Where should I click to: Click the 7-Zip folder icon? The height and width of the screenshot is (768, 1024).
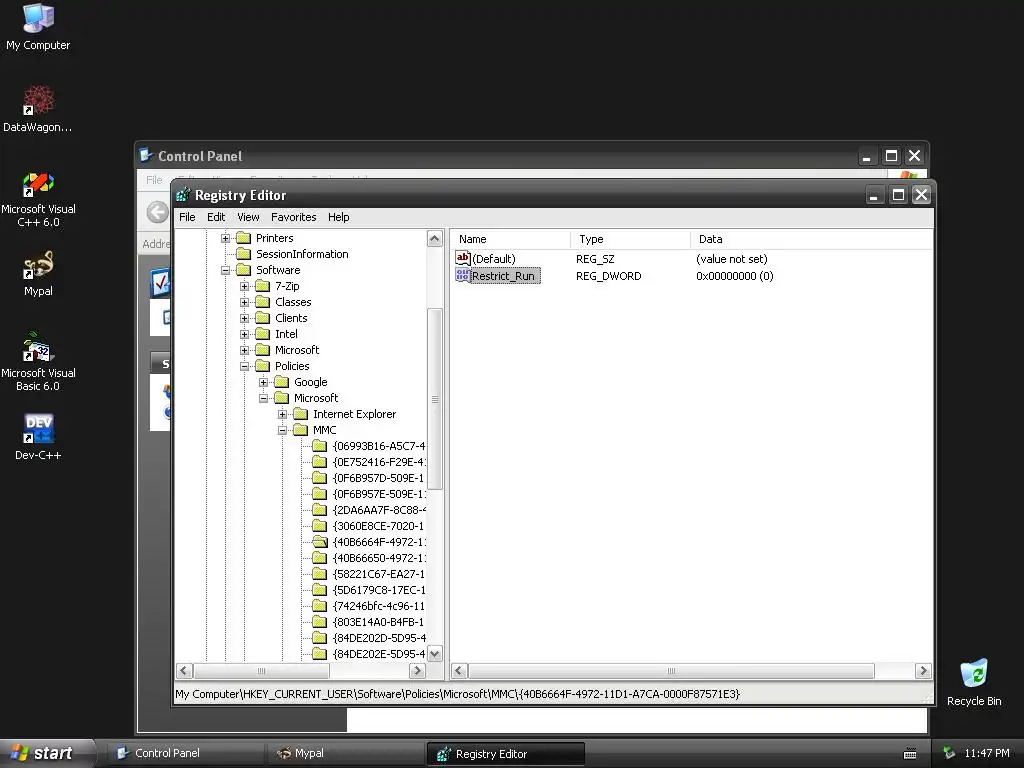coord(263,286)
